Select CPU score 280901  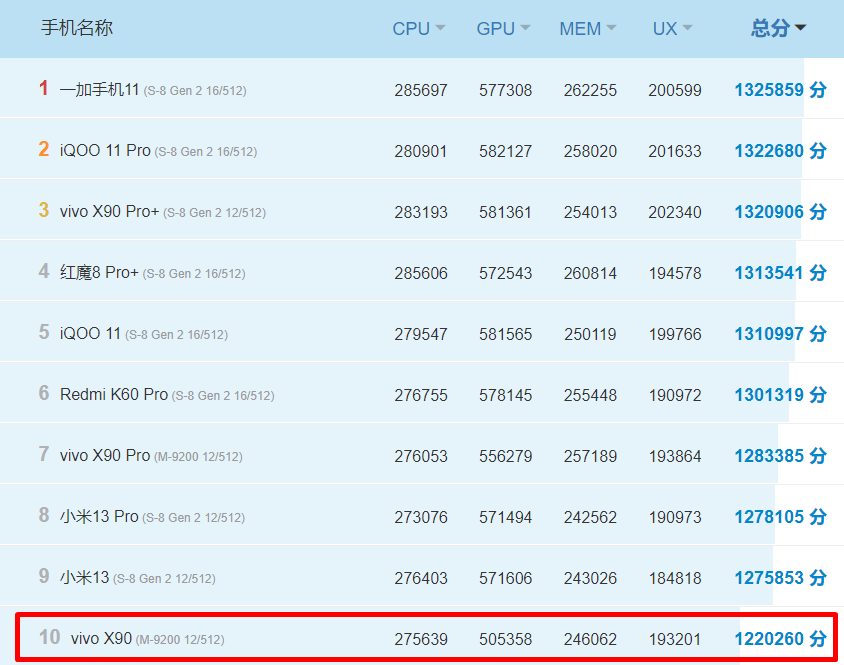pyautogui.click(x=421, y=151)
